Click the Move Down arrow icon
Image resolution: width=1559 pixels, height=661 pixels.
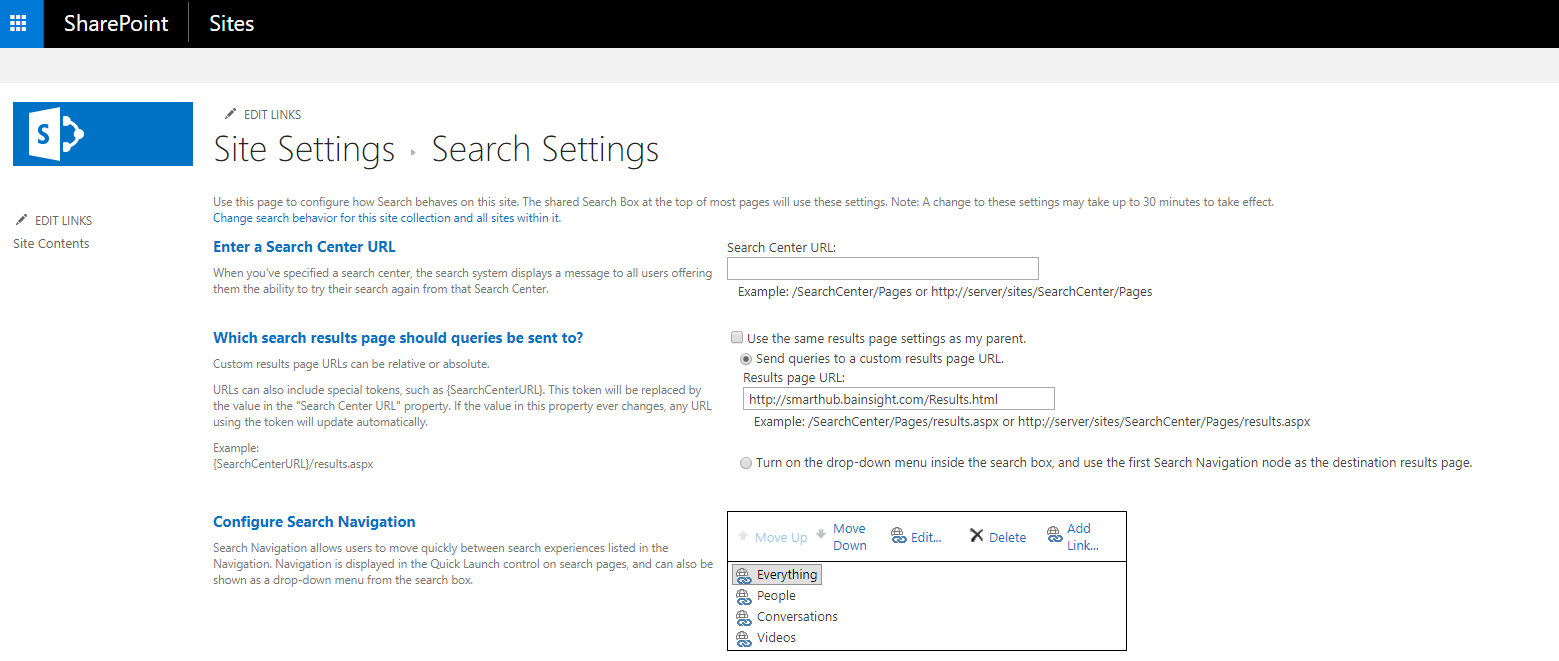click(x=821, y=534)
